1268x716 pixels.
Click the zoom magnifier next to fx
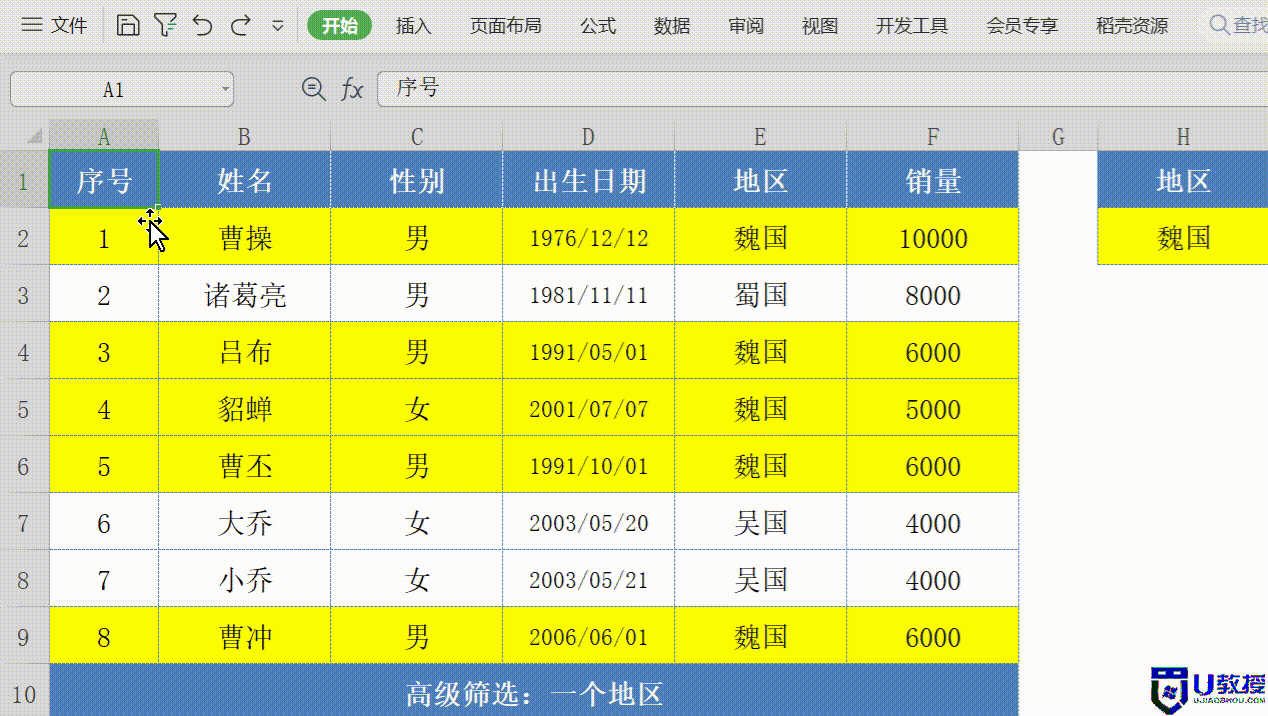(x=313, y=89)
